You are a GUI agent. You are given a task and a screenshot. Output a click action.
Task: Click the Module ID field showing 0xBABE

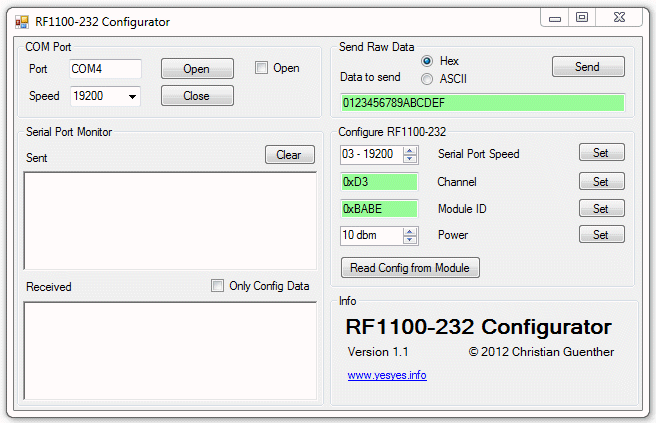click(x=379, y=209)
